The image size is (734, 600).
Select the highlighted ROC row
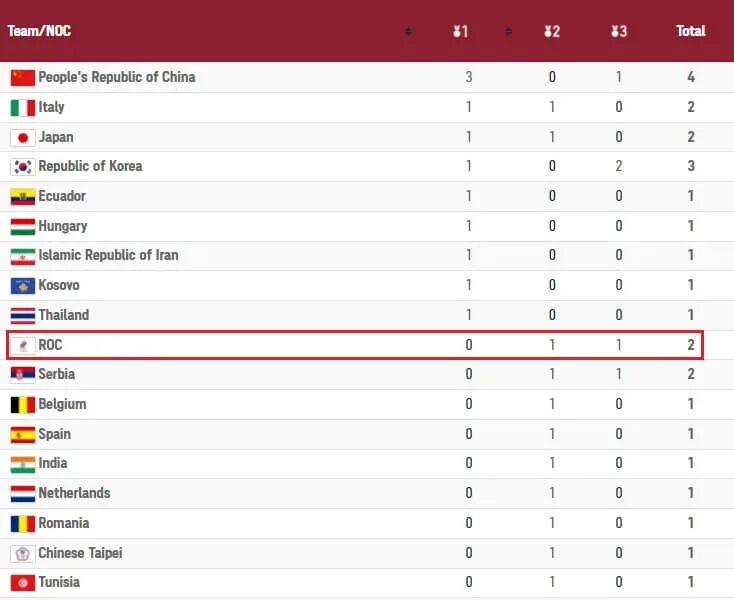point(355,345)
